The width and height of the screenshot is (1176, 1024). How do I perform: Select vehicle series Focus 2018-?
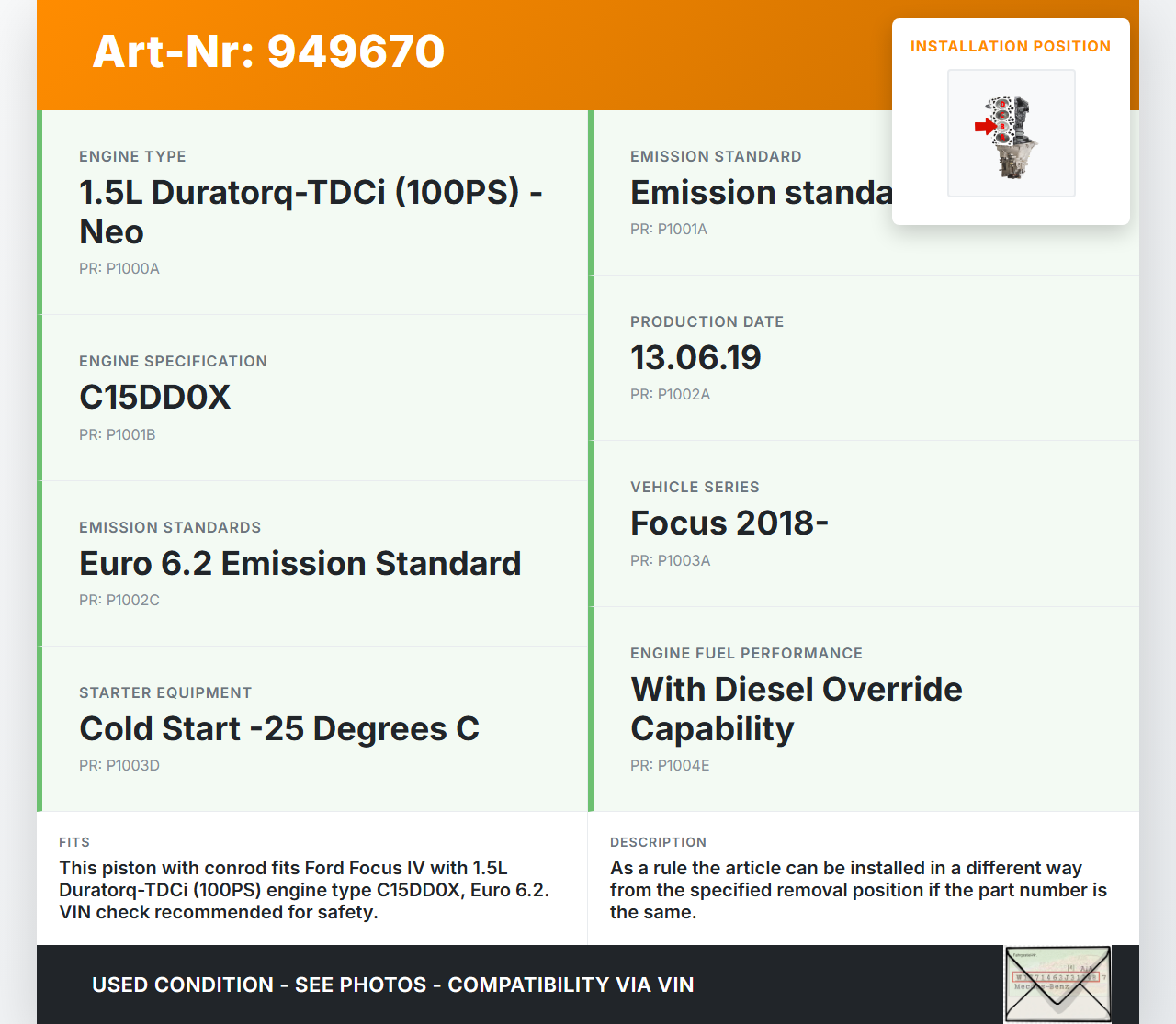coord(729,523)
